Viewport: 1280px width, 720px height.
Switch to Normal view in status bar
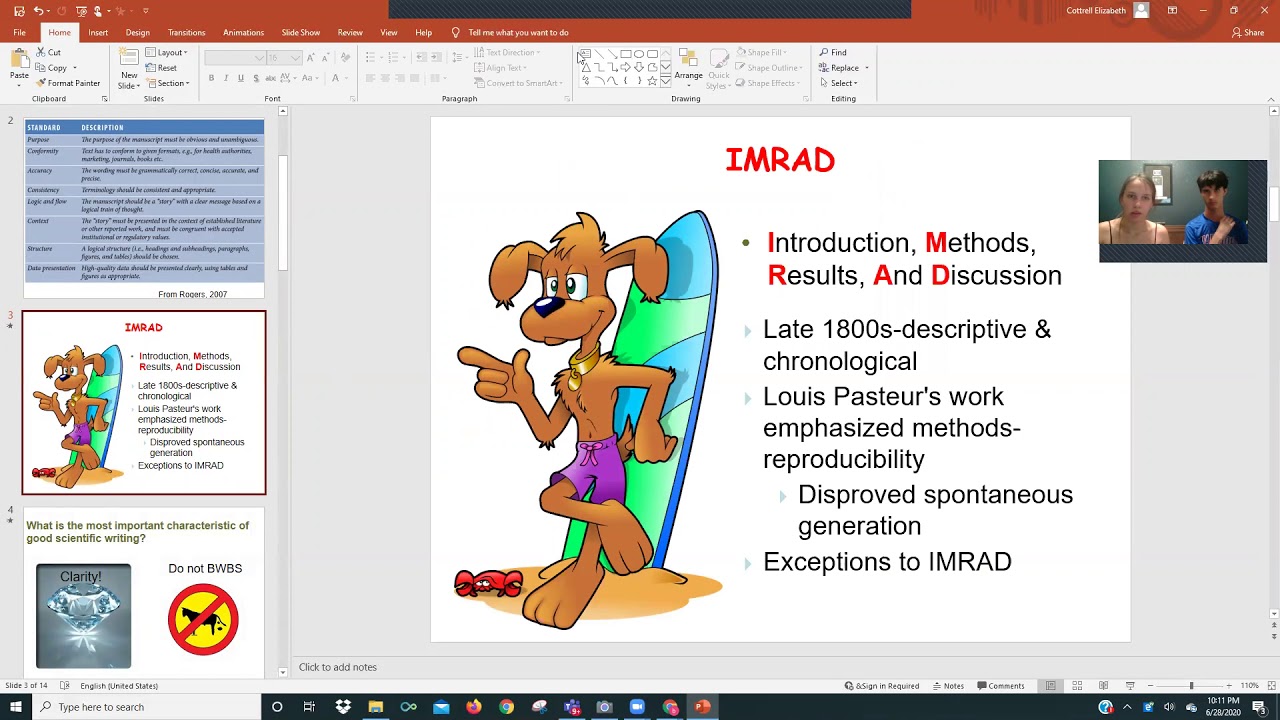click(x=1050, y=686)
